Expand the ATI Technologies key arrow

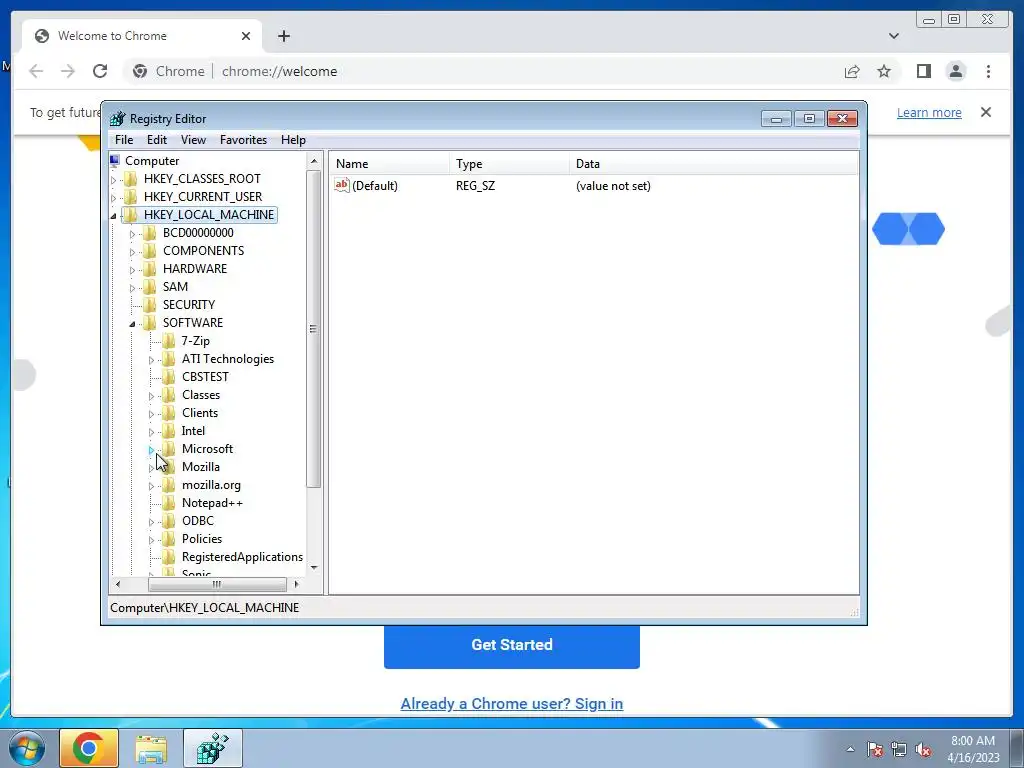152,360
